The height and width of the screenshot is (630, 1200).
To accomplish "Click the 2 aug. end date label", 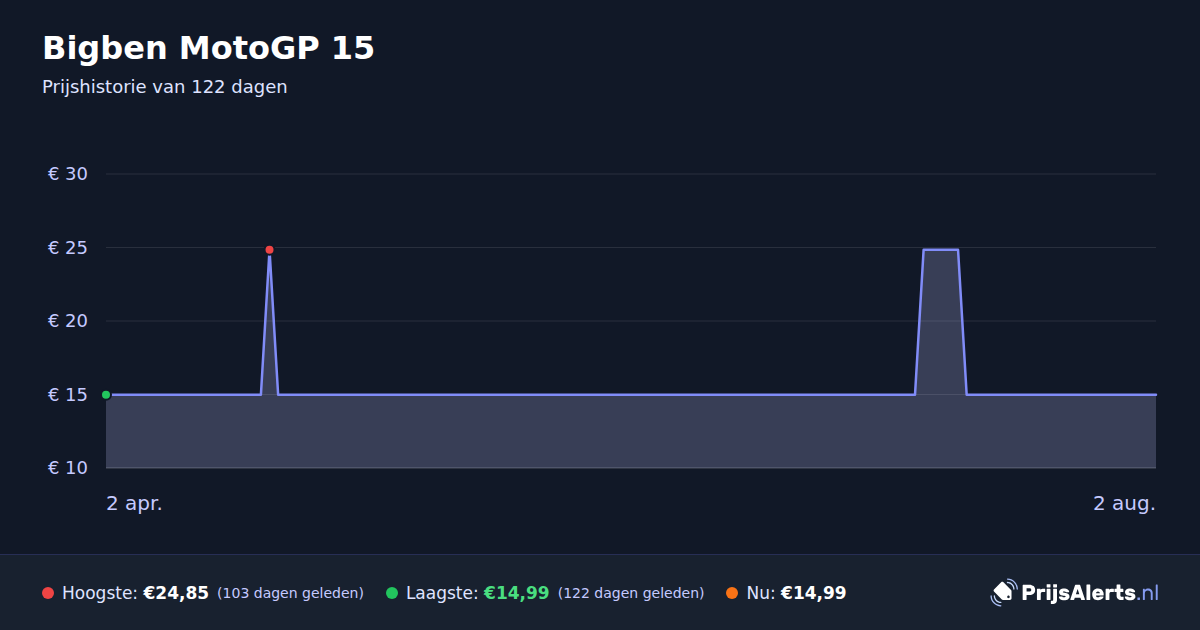I will tap(1124, 503).
